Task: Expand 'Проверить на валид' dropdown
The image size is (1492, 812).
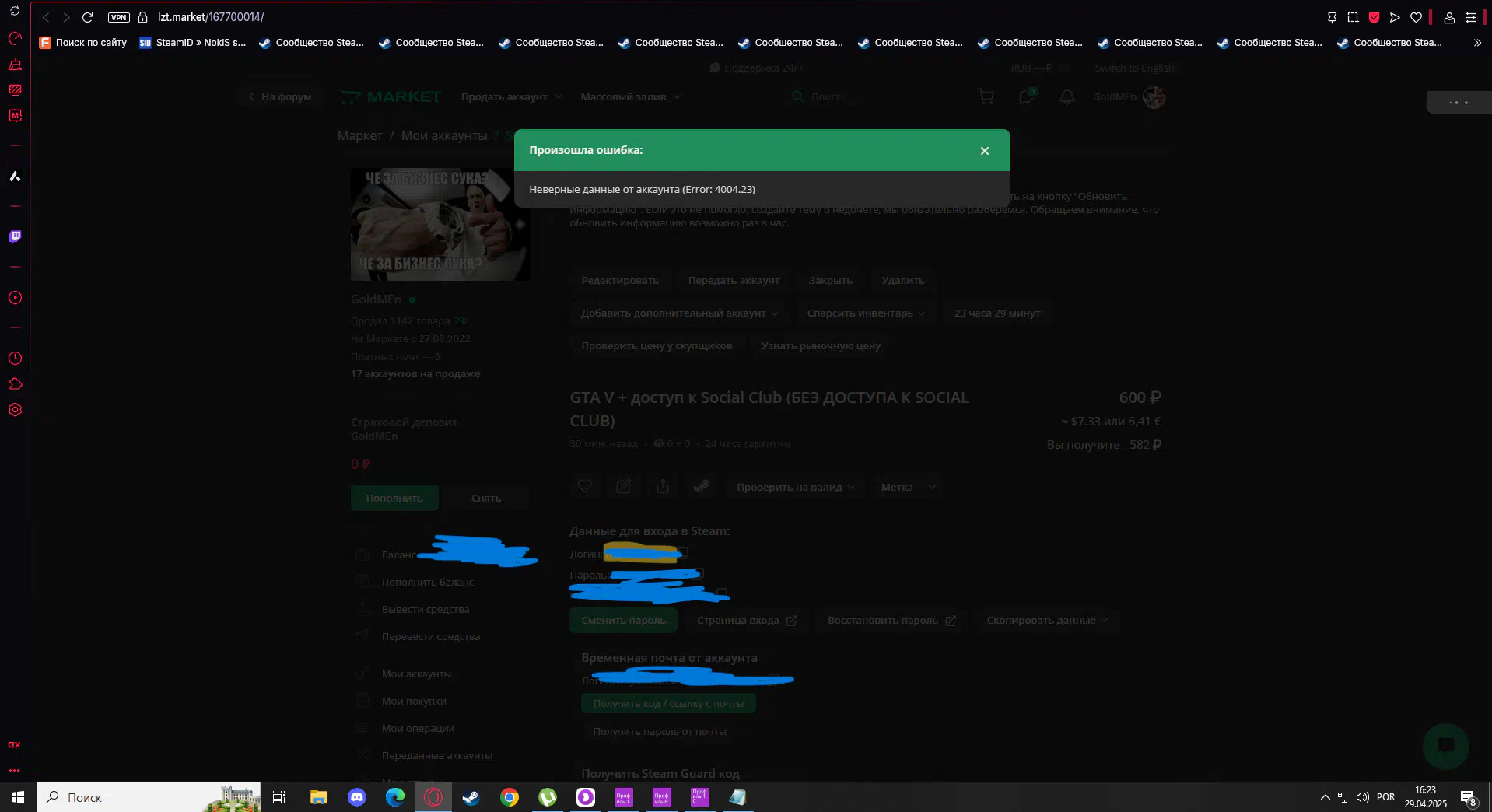Action: click(x=795, y=487)
